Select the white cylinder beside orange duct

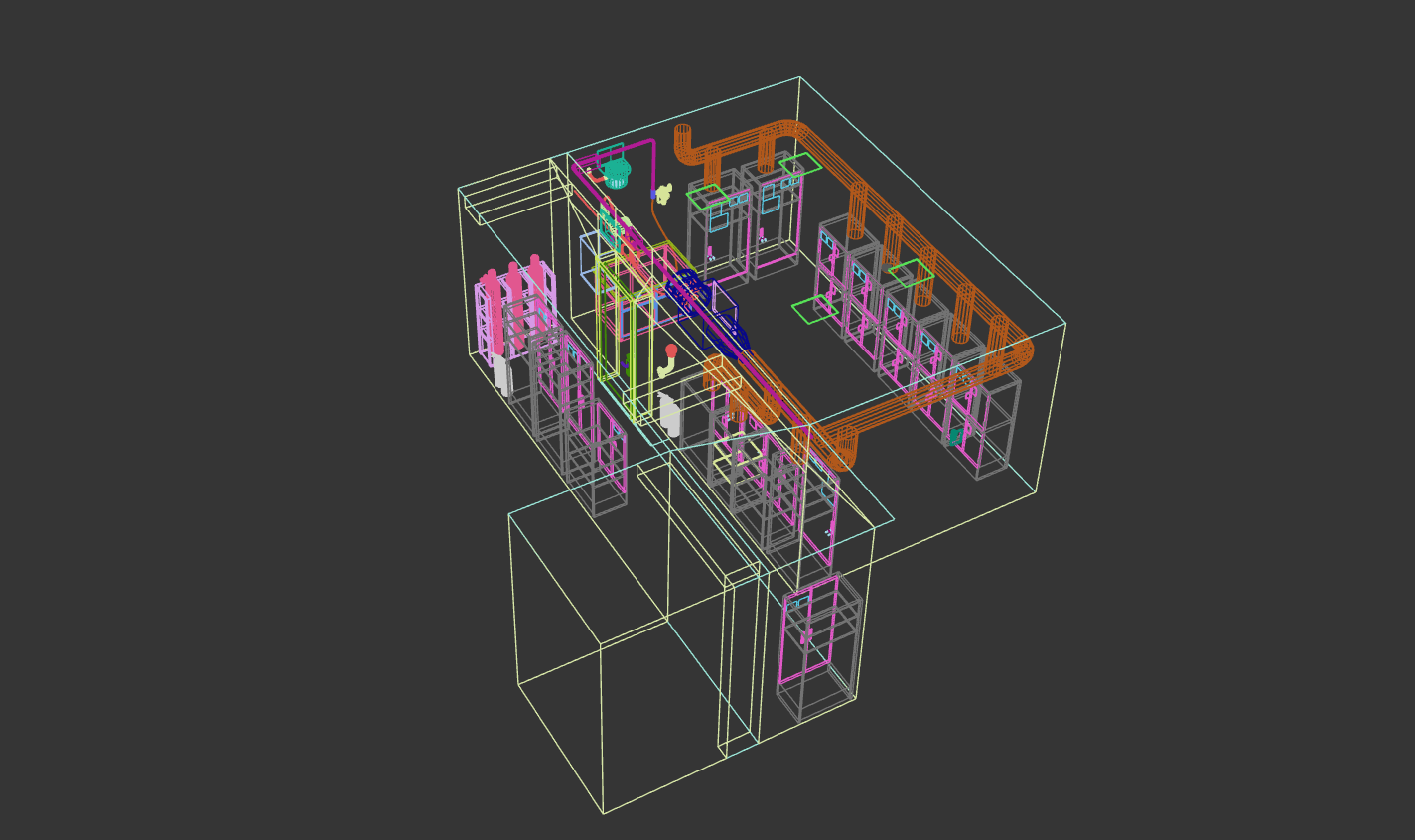670,413
